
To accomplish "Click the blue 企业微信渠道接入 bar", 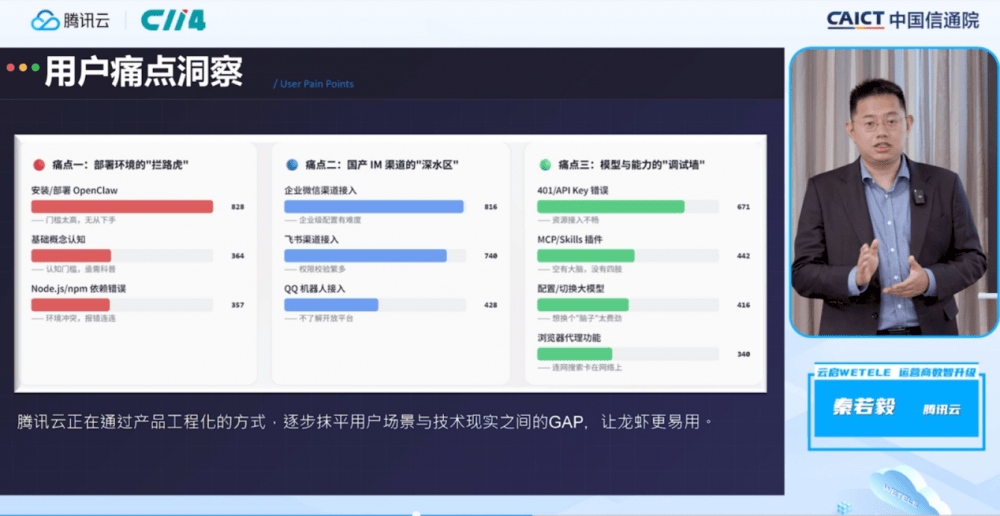I will pyautogui.click(x=374, y=207).
